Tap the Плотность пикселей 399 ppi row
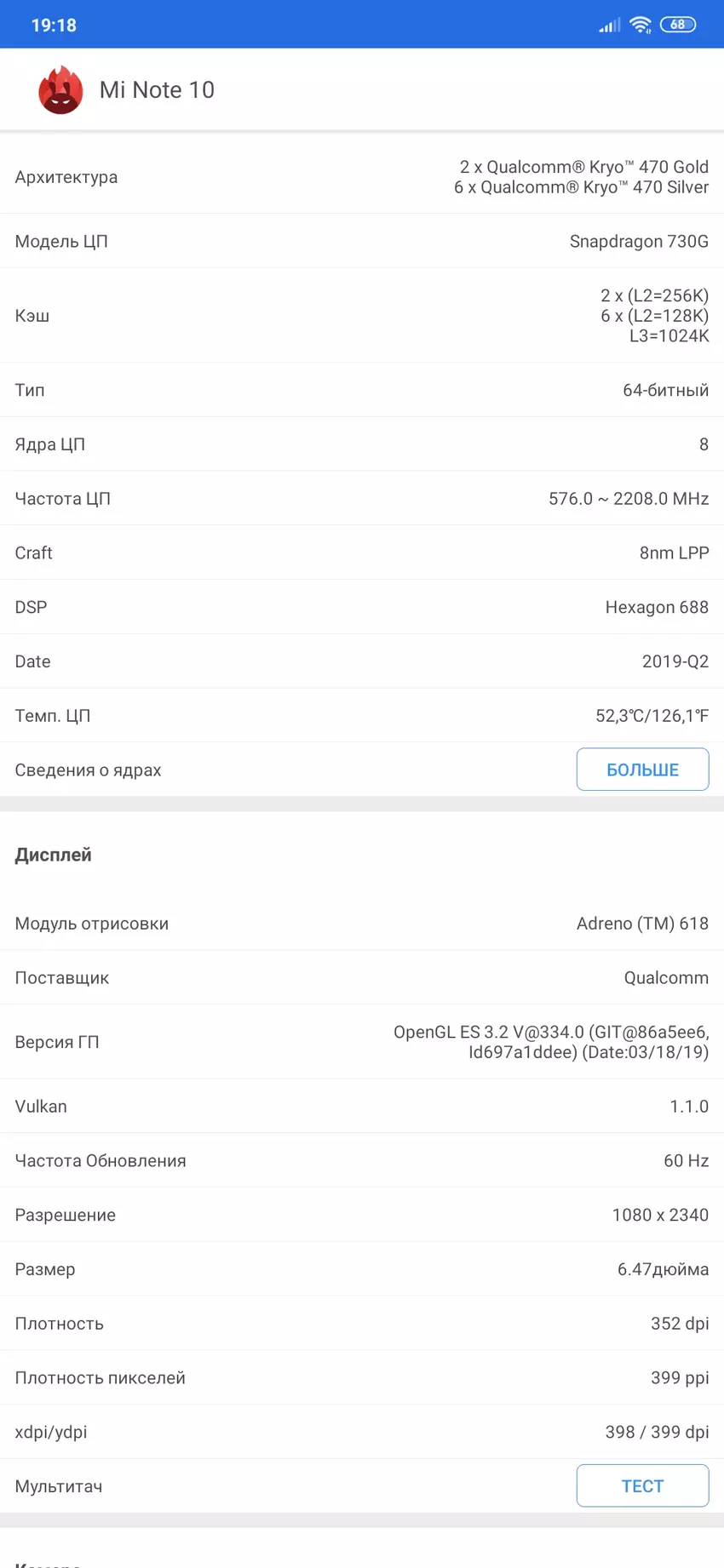This screenshot has height=1568, width=724. [x=362, y=1378]
